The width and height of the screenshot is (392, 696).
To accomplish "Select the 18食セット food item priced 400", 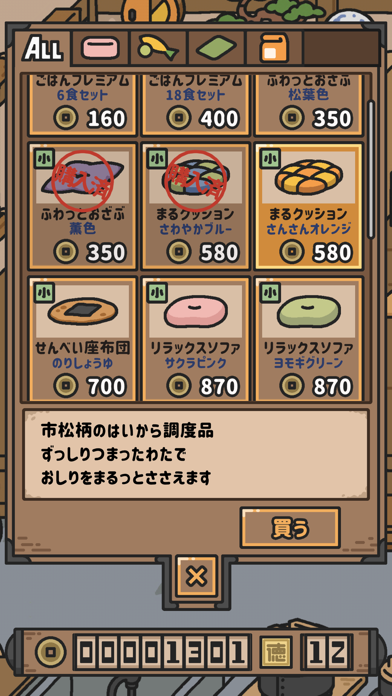I will (195, 105).
